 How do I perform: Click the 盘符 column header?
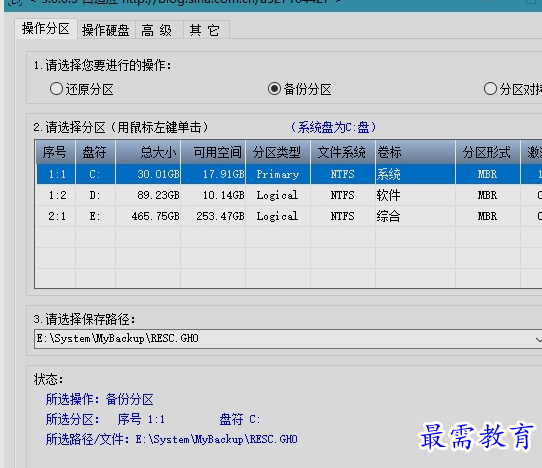pyautogui.click(x=95, y=152)
